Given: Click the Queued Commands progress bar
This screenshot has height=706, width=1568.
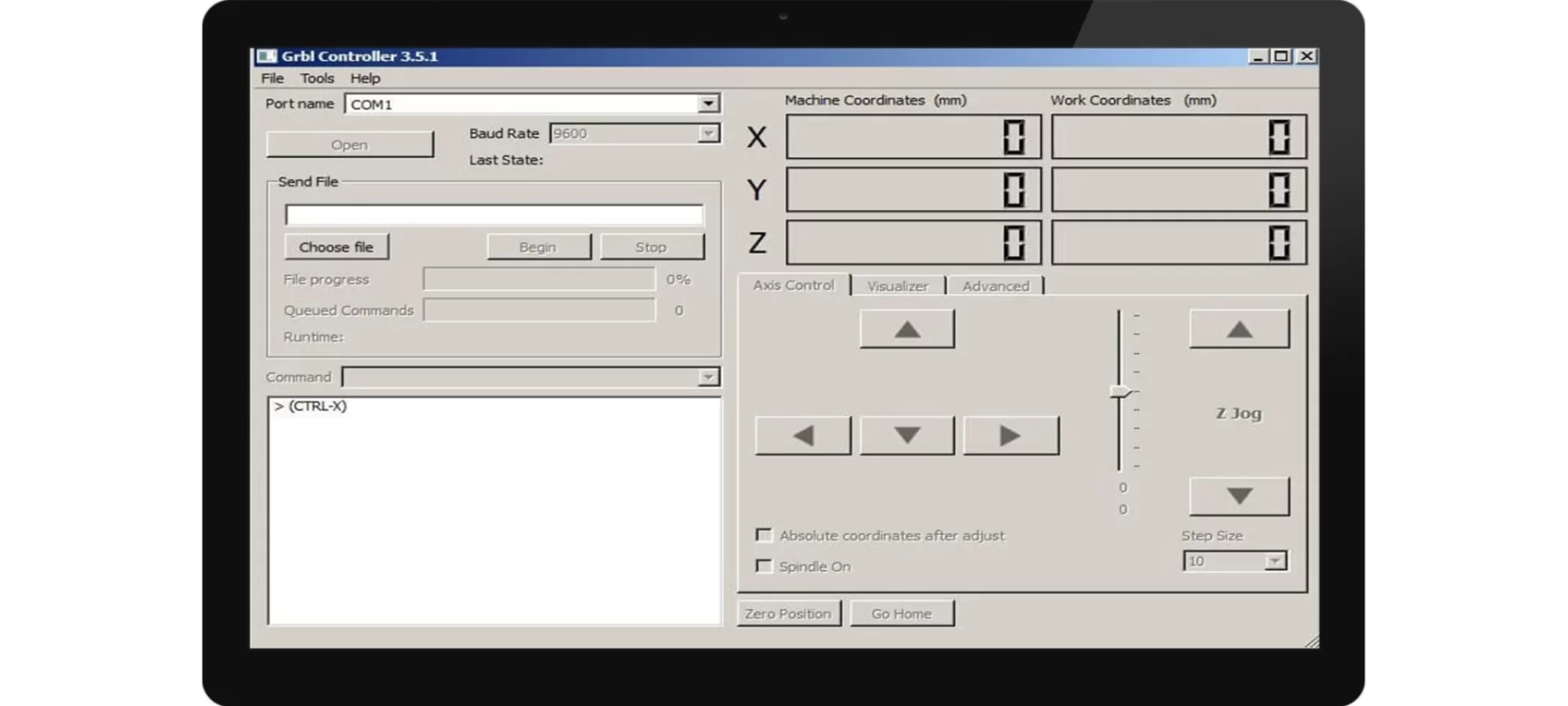Looking at the screenshot, I should (x=539, y=310).
